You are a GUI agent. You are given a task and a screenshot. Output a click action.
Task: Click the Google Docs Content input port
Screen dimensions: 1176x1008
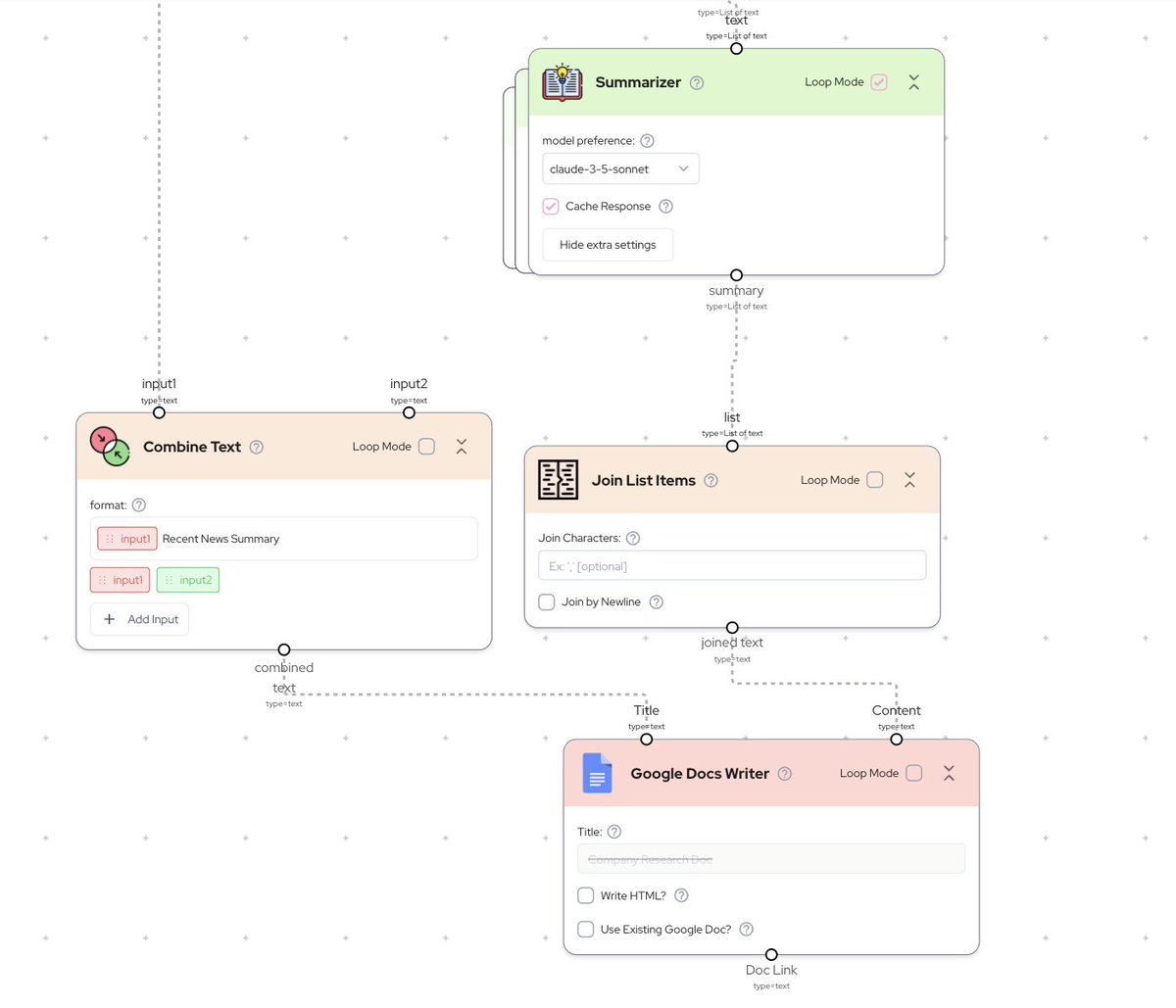896,740
